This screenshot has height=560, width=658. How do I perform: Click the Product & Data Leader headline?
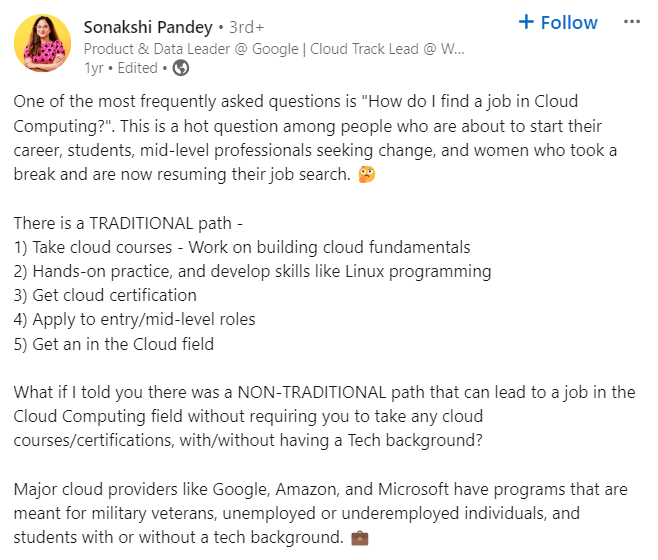(x=272, y=48)
